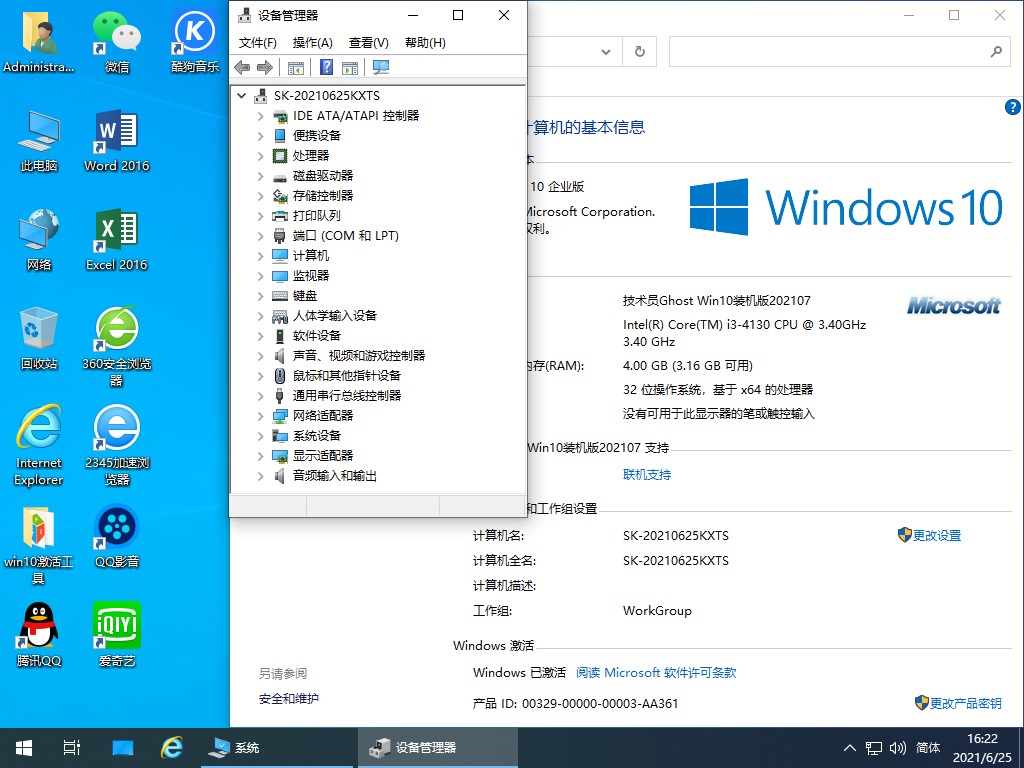1024x768 pixels.
Task: Click the Help icon in Device Manager toolbar
Action: 326,67
